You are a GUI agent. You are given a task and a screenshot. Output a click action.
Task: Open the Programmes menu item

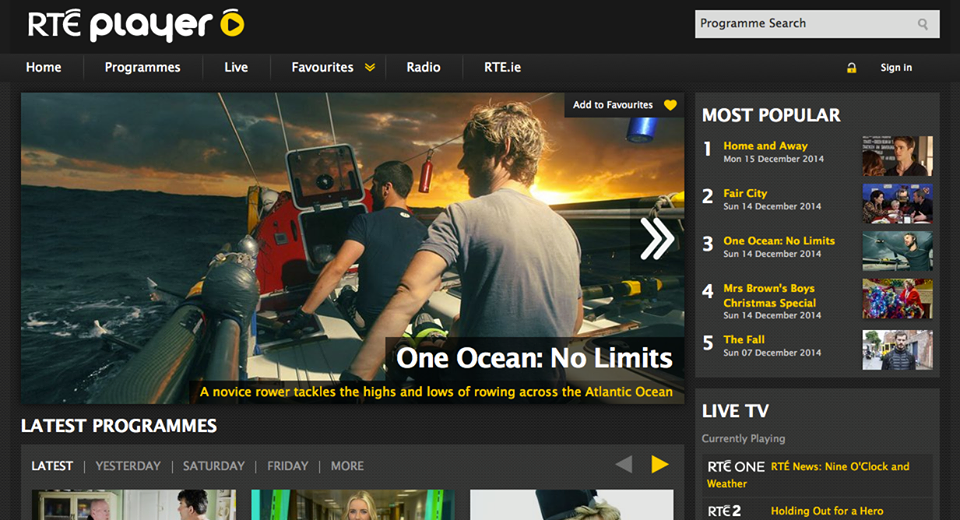pos(142,67)
